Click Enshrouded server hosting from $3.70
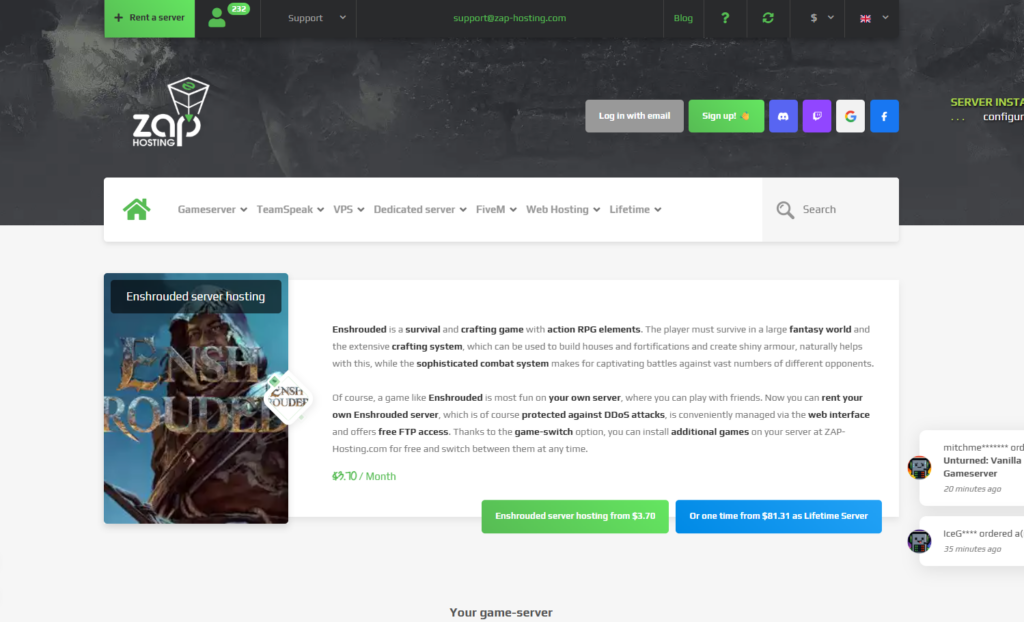The width and height of the screenshot is (1024, 622). (x=575, y=516)
